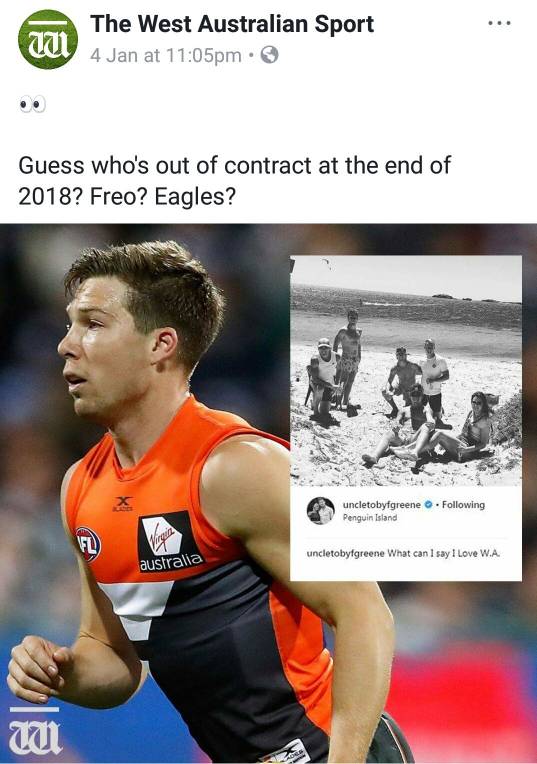
Task: Click the uncletobyfgreene Instagram avatar
Action: pos(321,511)
